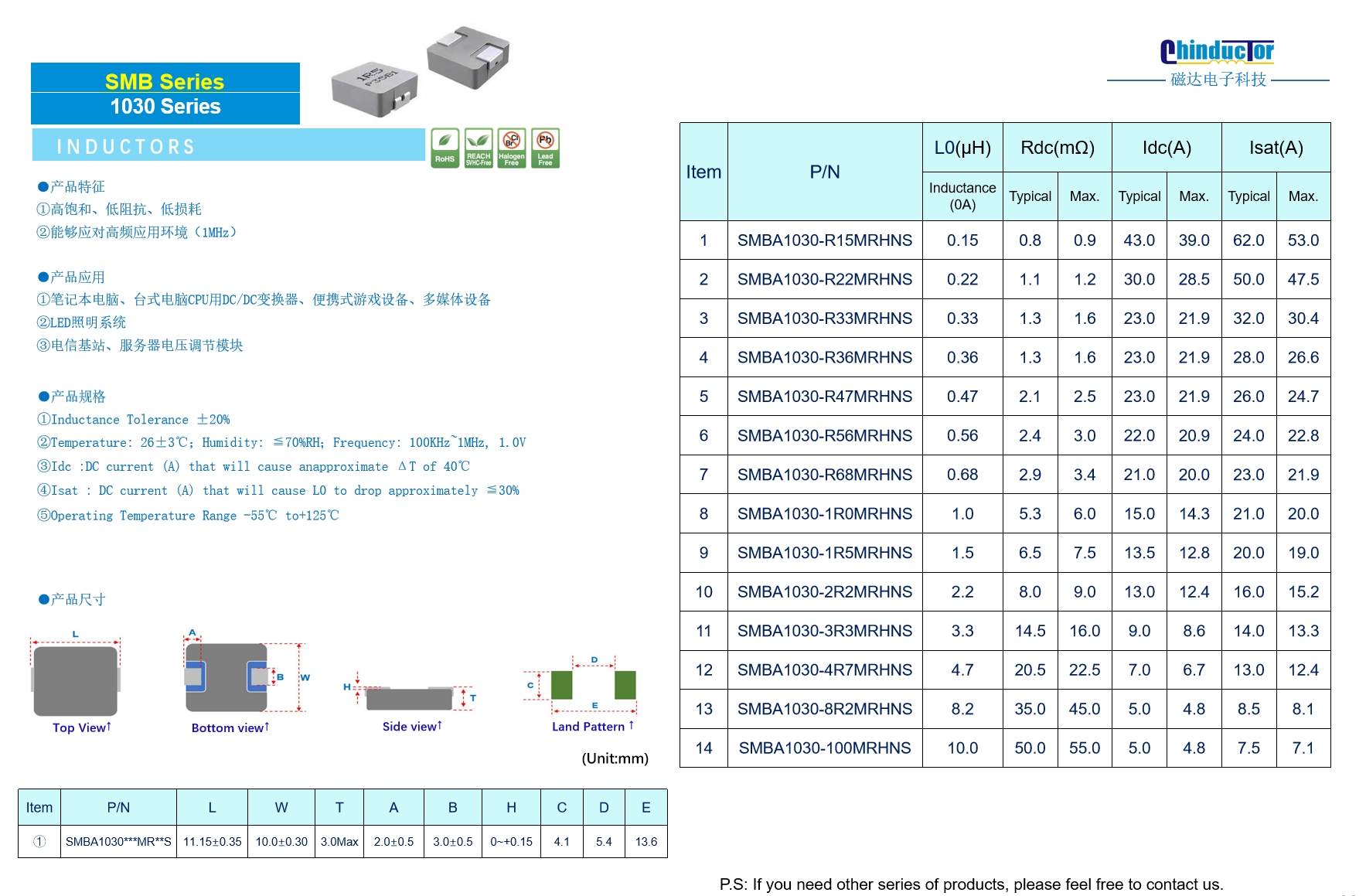The image size is (1366, 896).
Task: Select part number SMBA1030-R47MRHNS
Action: point(824,397)
